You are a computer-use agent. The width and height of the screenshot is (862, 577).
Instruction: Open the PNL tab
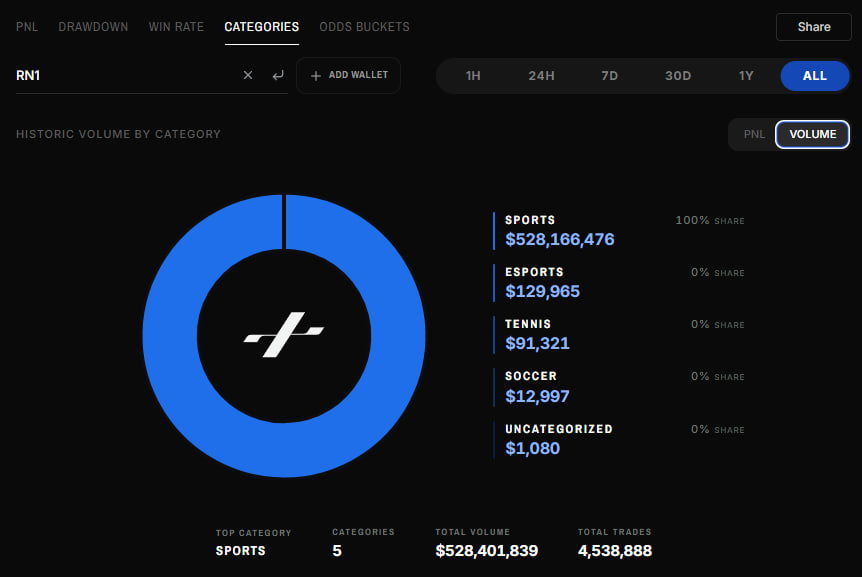click(x=27, y=27)
